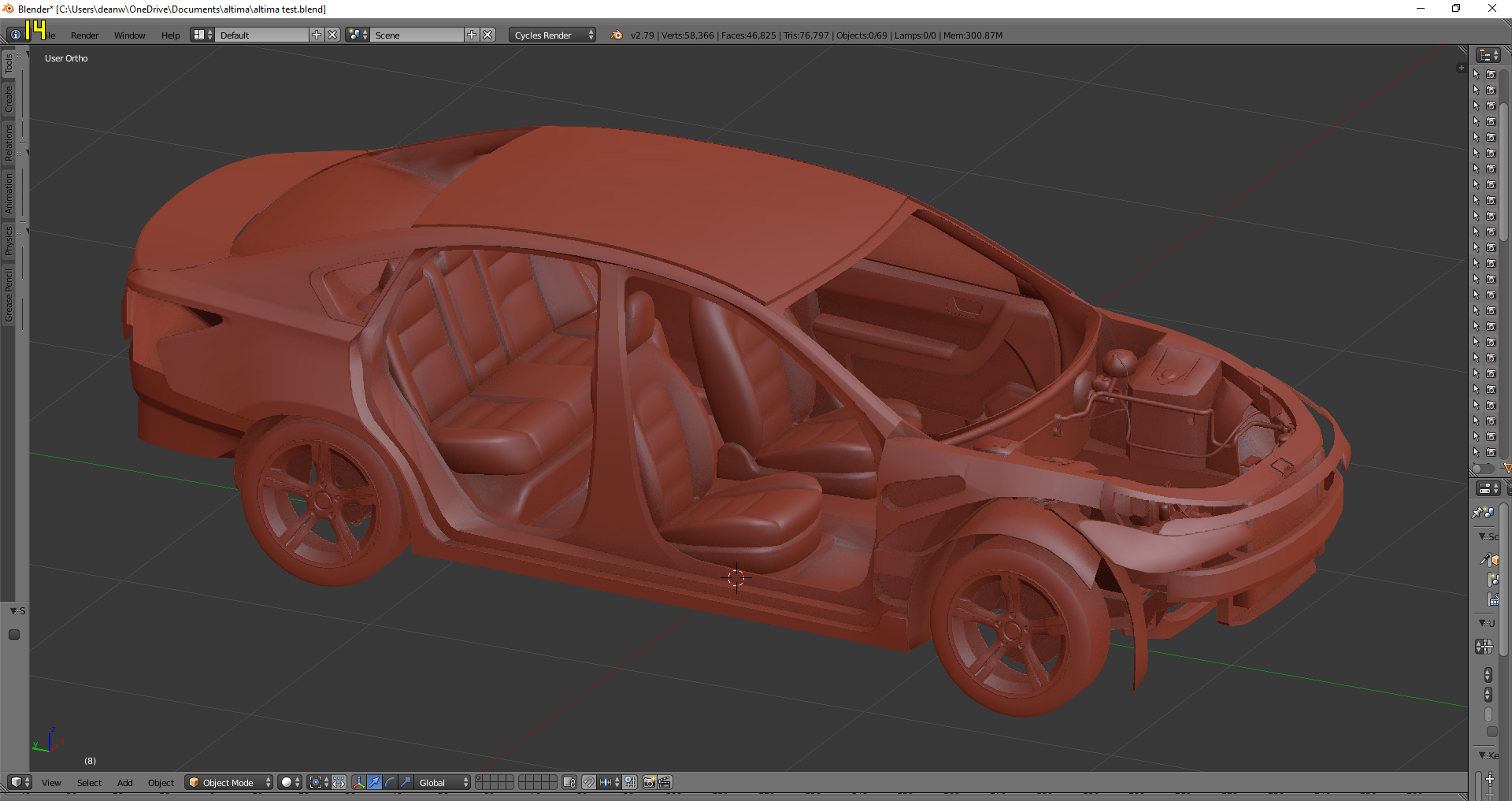
Task: Open the Add menu in viewport header
Action: [124, 783]
